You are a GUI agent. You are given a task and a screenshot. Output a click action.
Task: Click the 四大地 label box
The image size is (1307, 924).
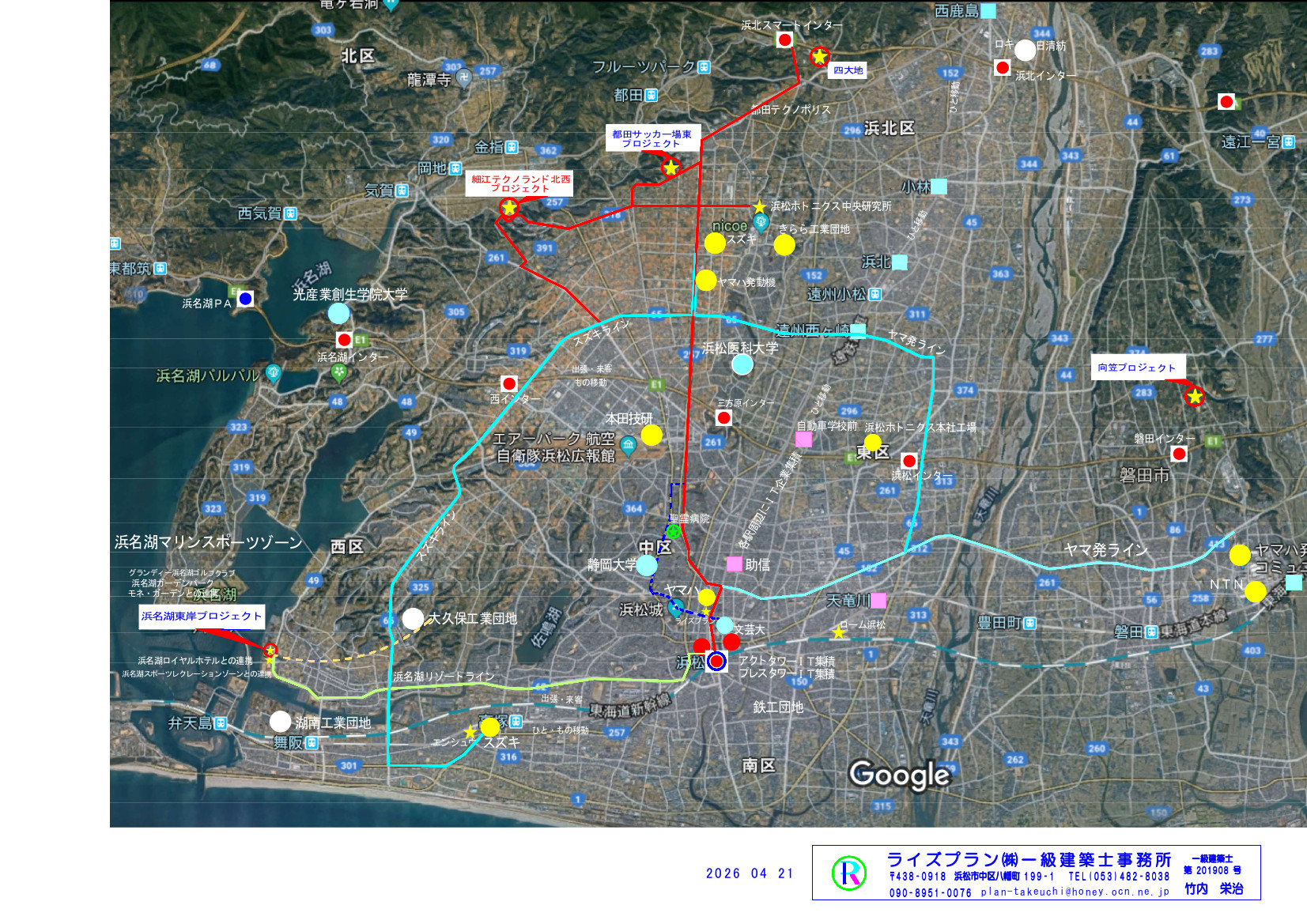[x=848, y=70]
